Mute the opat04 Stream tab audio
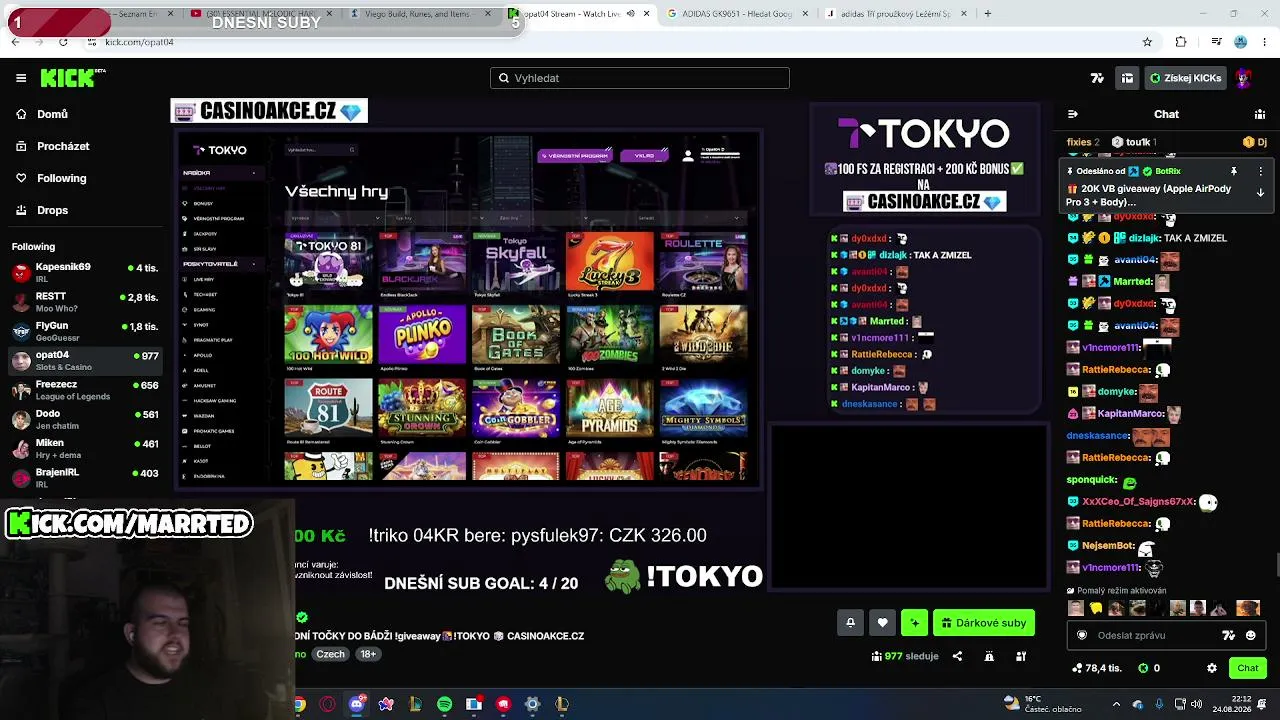The image size is (1280, 720). click(630, 14)
